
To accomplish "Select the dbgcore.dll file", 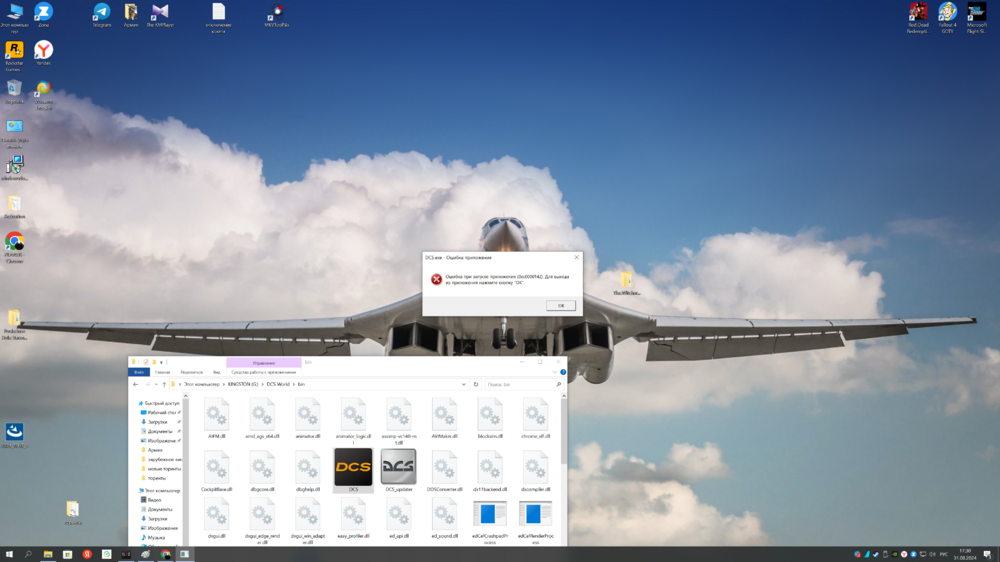I will coord(262,471).
